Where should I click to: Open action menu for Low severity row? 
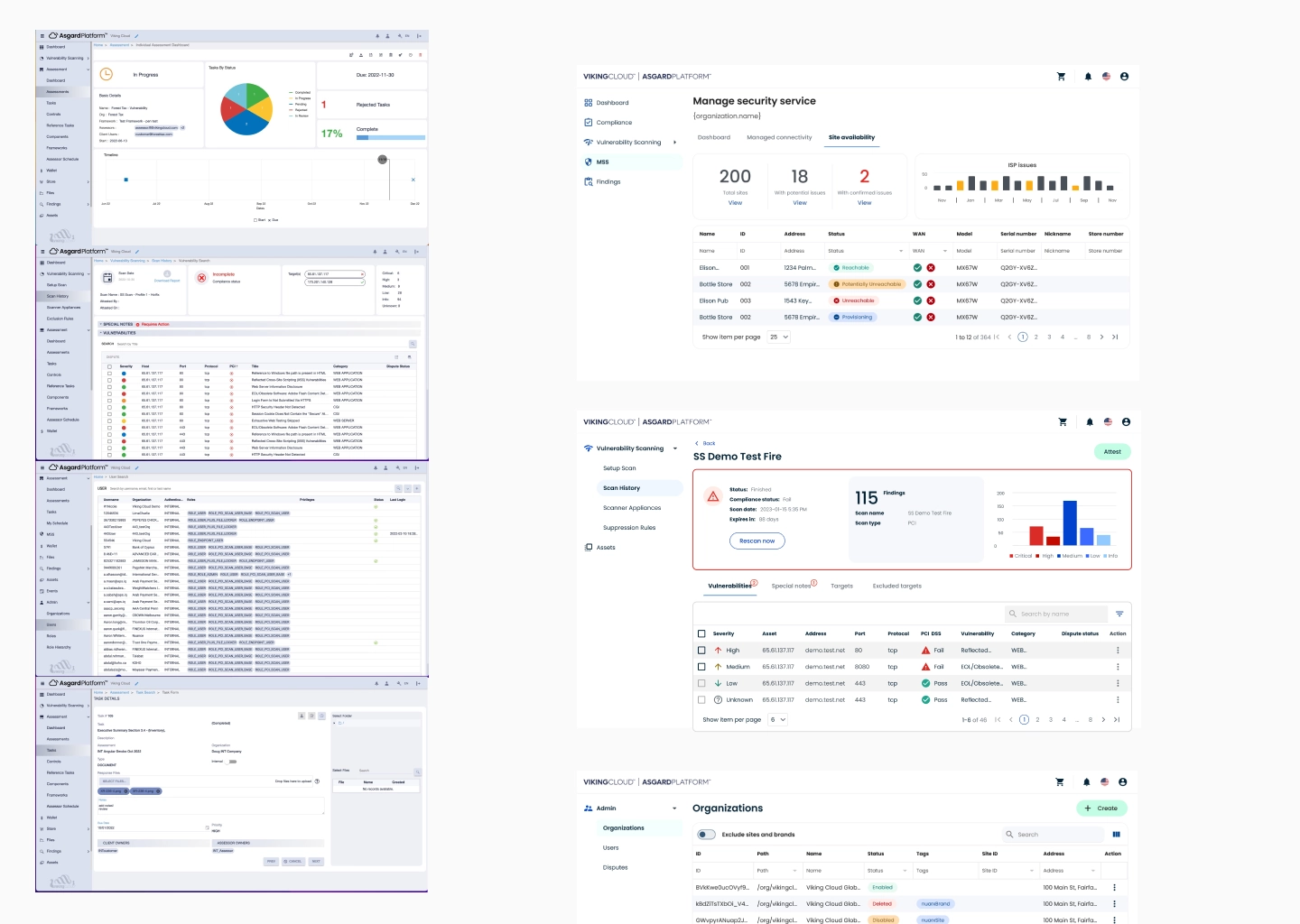(x=1118, y=683)
